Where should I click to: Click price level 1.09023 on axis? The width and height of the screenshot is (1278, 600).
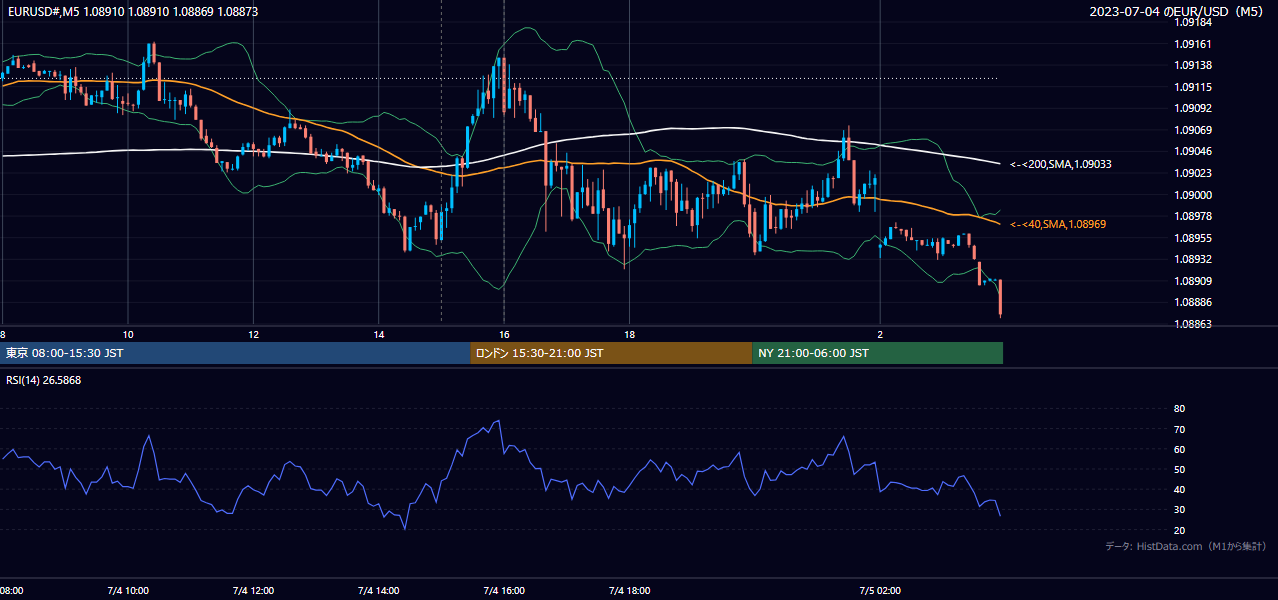[x=1192, y=173]
